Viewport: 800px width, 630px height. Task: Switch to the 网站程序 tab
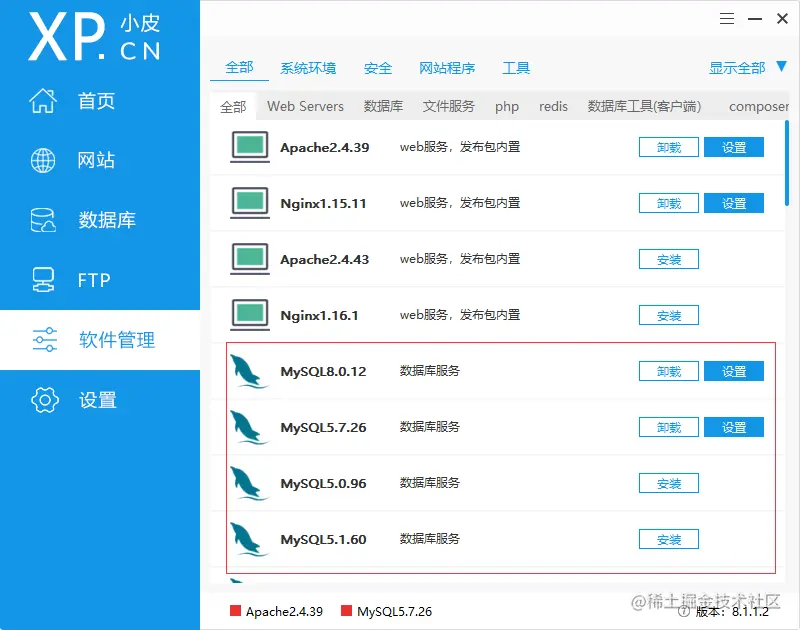pos(447,68)
